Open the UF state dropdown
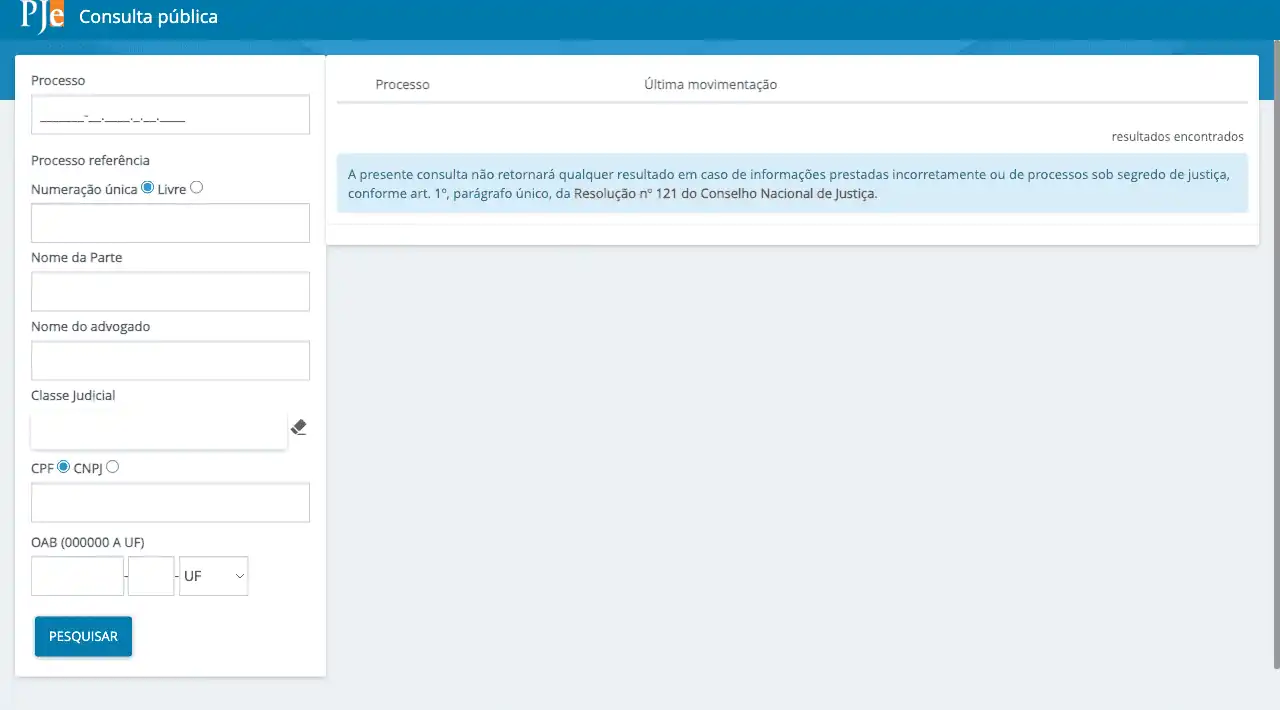 (x=213, y=576)
